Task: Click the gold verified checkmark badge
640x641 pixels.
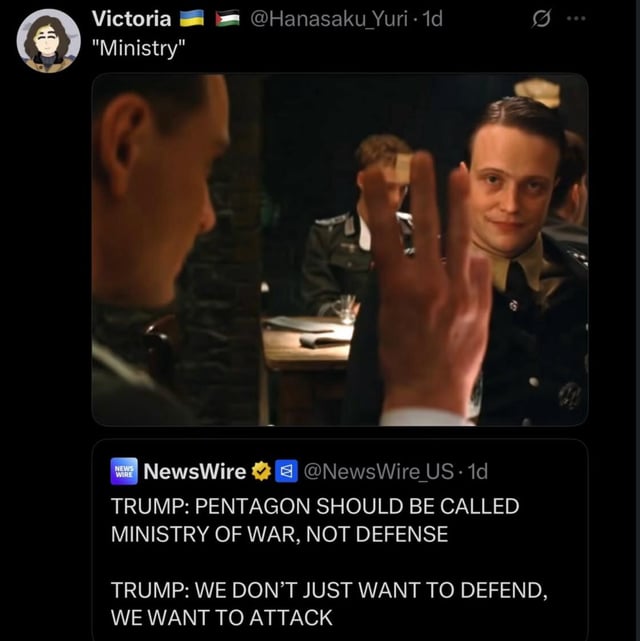Action: coord(261,471)
